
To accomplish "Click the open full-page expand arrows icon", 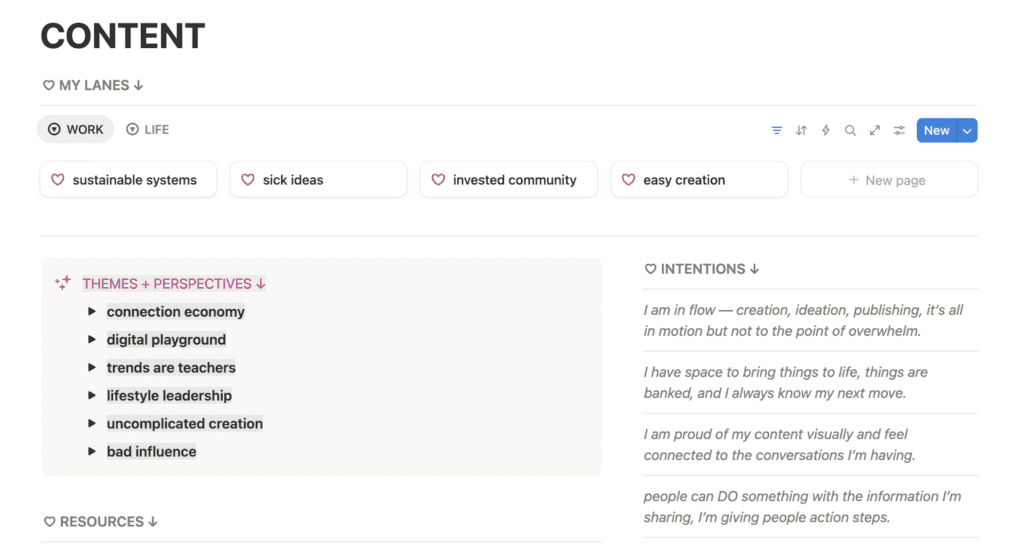I will coord(875,130).
